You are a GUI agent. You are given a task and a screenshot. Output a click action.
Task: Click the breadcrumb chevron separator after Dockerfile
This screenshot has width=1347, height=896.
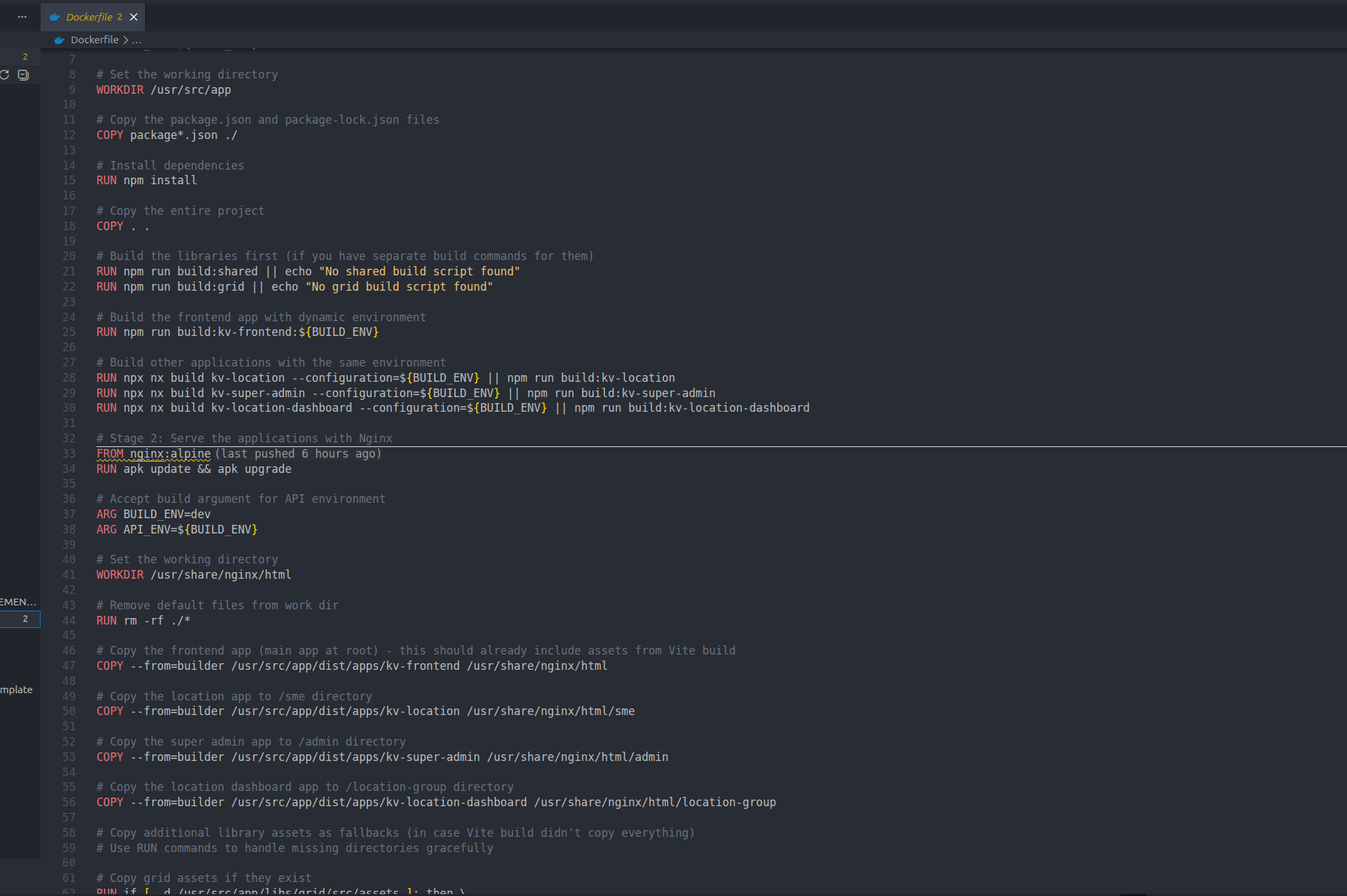pos(125,40)
